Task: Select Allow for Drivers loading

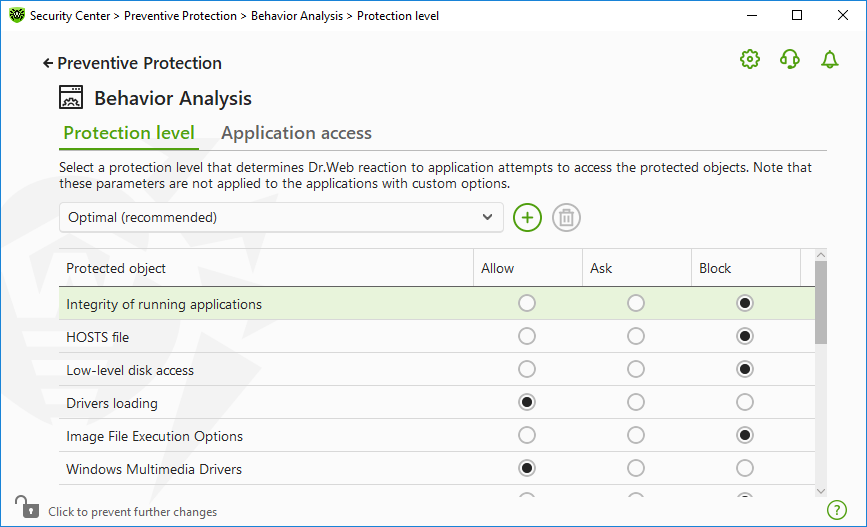Action: pyautogui.click(x=526, y=402)
